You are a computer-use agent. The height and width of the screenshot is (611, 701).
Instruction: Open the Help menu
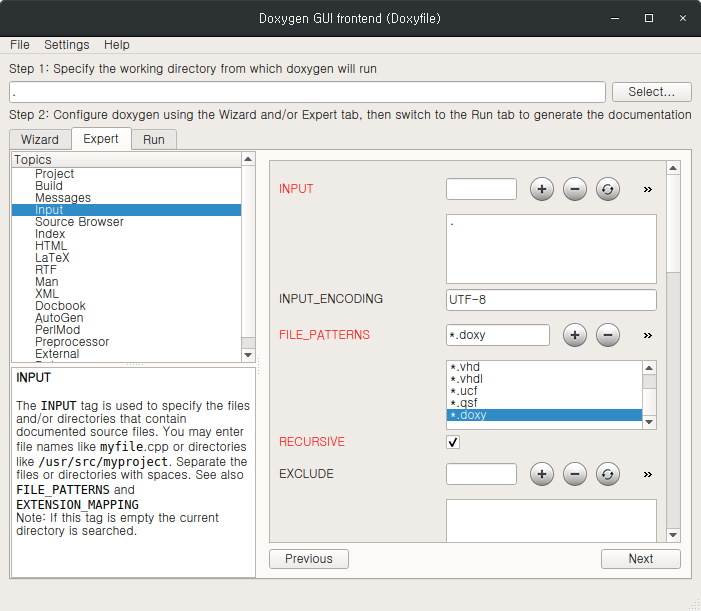click(117, 45)
